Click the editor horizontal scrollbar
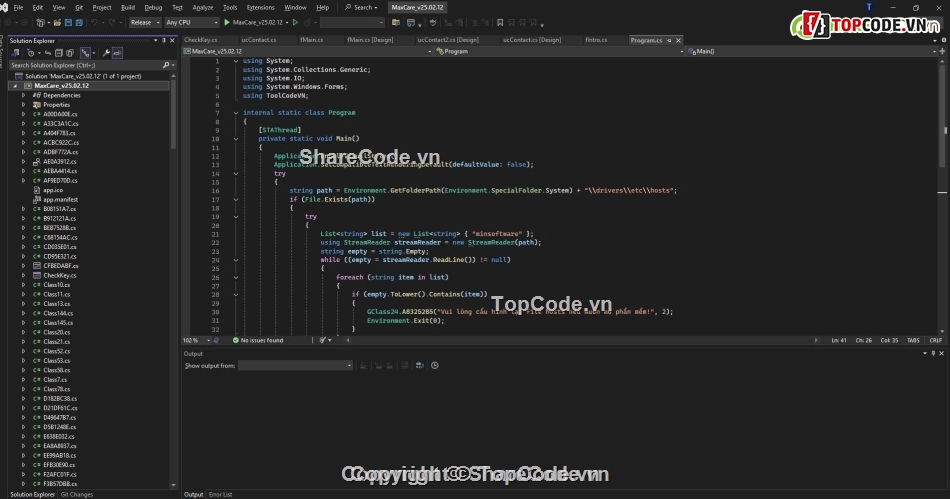Screen dimensions: 950x499 (582, 340)
